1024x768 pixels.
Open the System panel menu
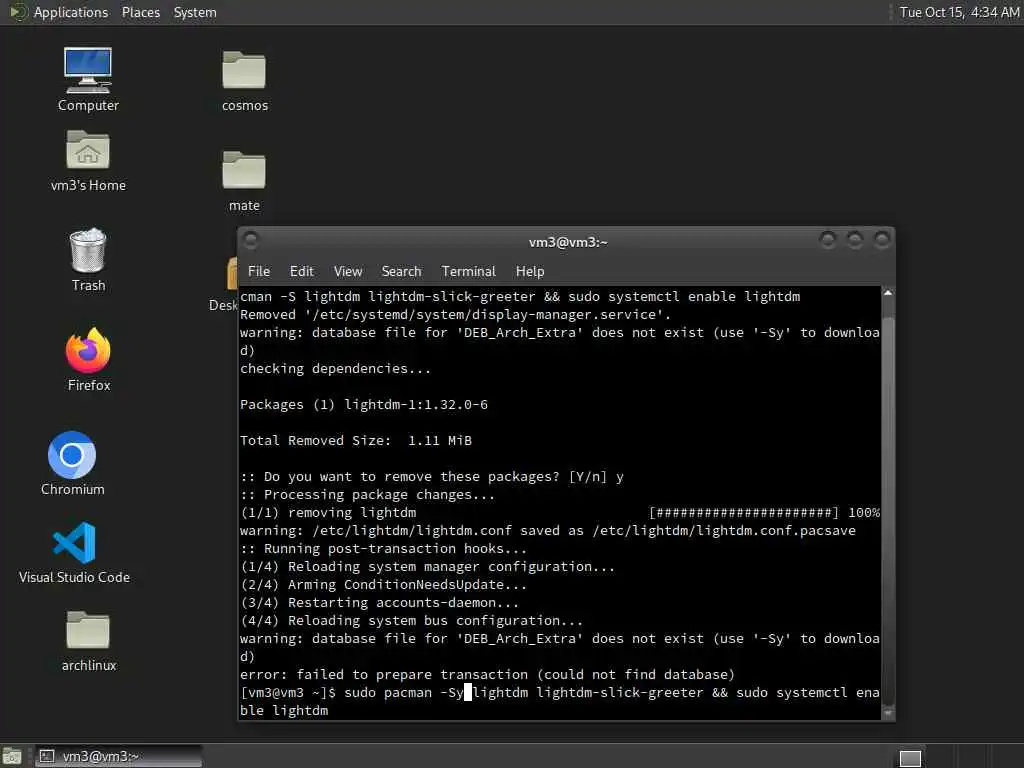(x=195, y=12)
